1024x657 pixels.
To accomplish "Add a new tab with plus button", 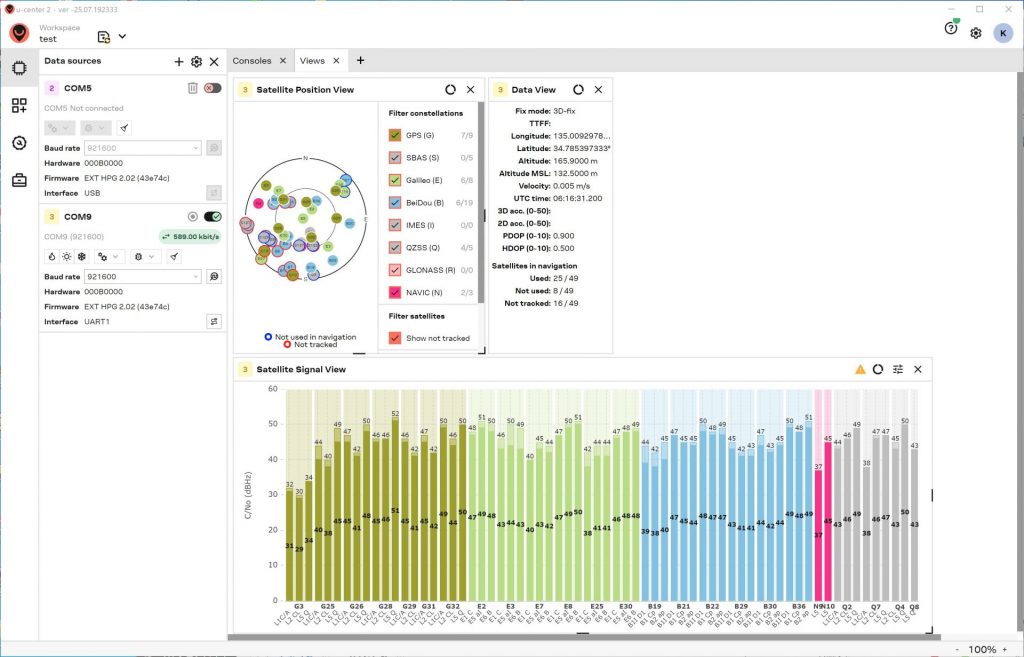I will click(360, 61).
